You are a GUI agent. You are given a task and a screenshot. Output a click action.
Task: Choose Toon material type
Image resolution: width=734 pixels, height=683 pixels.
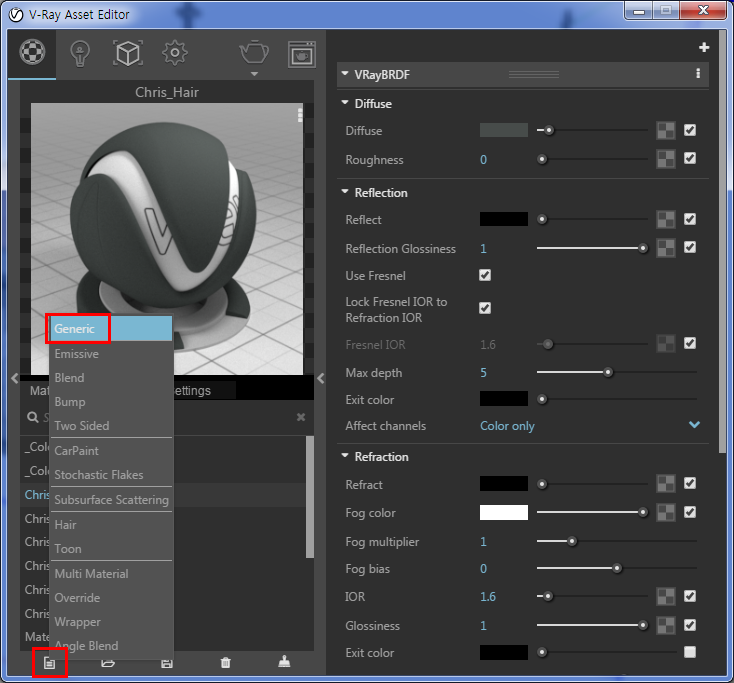coord(111,549)
